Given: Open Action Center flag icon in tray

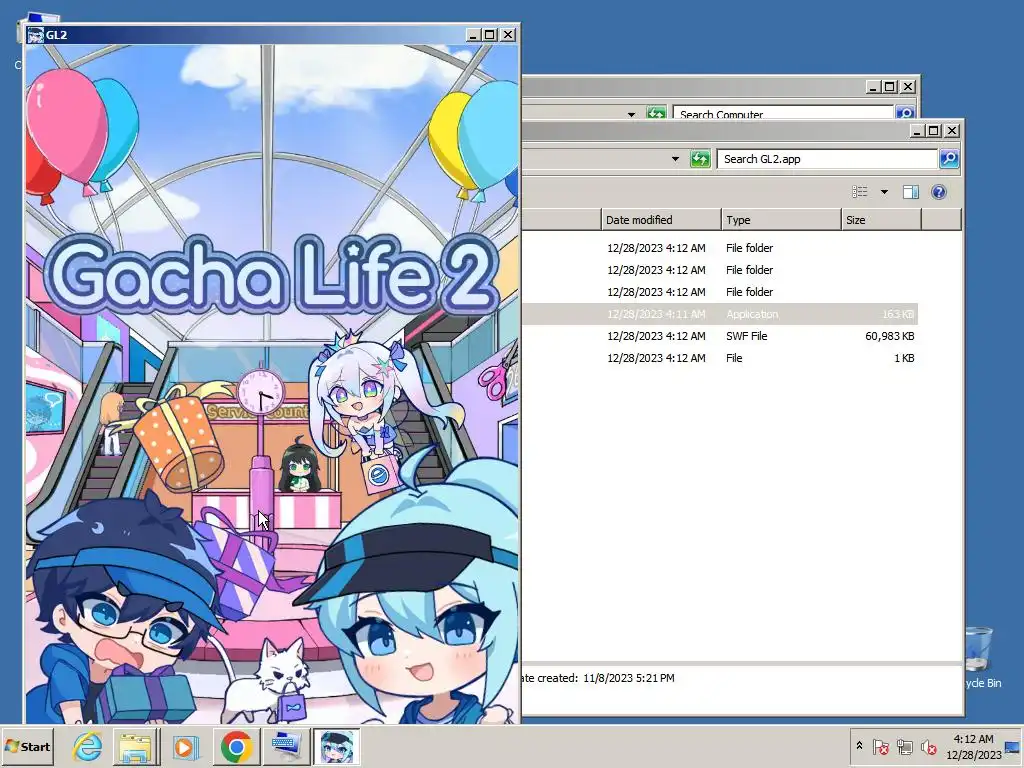Looking at the screenshot, I should pyautogui.click(x=880, y=746).
